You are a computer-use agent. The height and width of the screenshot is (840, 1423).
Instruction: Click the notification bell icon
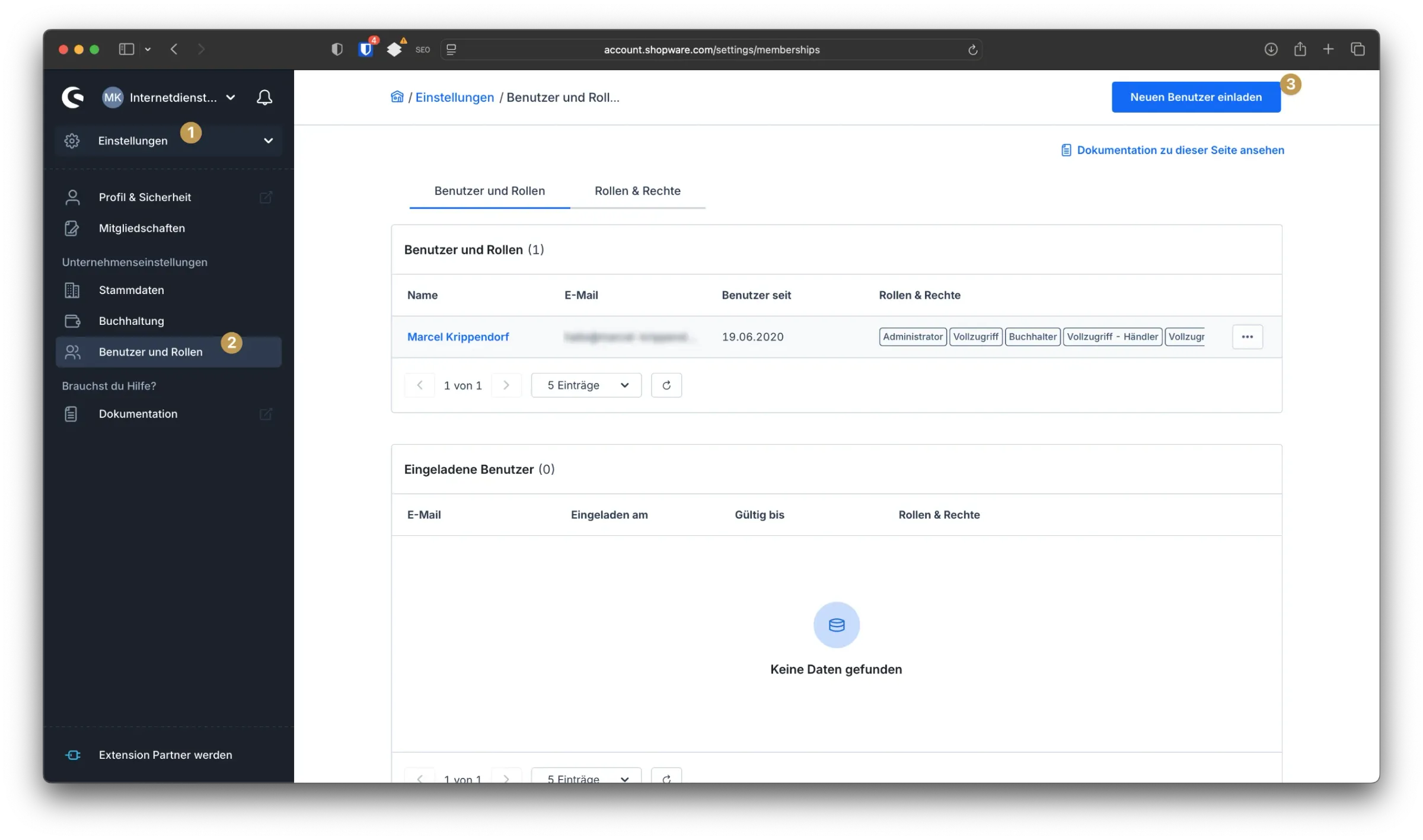[264, 97]
